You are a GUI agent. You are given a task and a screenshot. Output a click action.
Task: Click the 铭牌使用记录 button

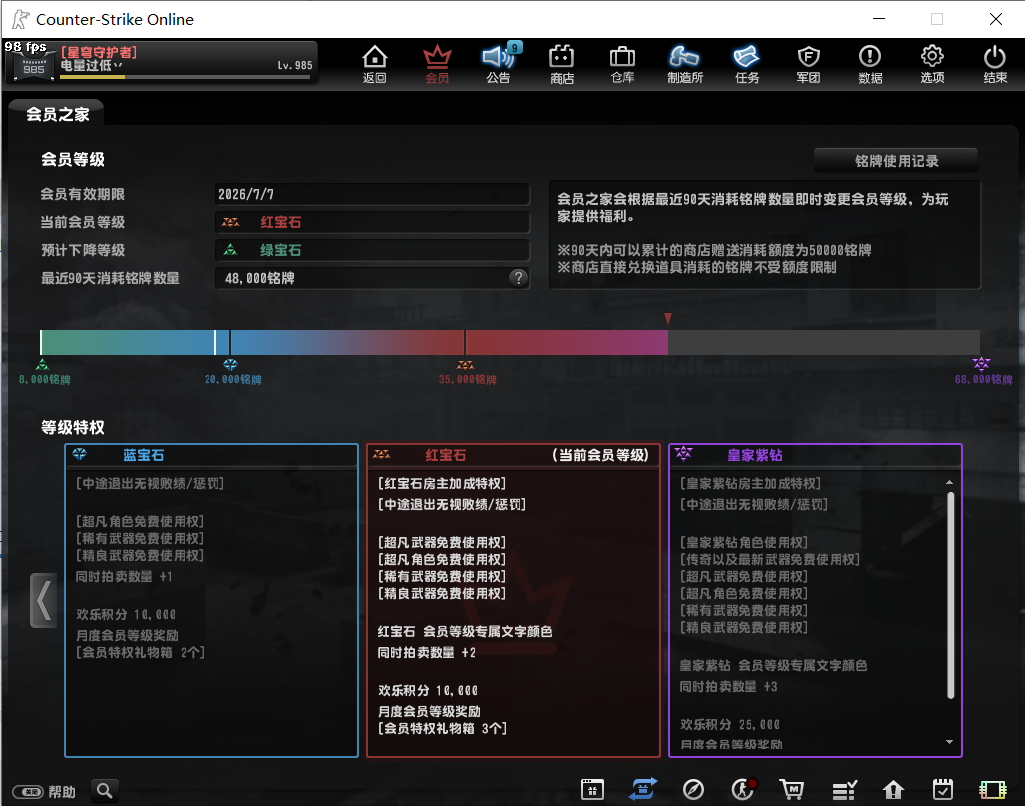point(895,161)
